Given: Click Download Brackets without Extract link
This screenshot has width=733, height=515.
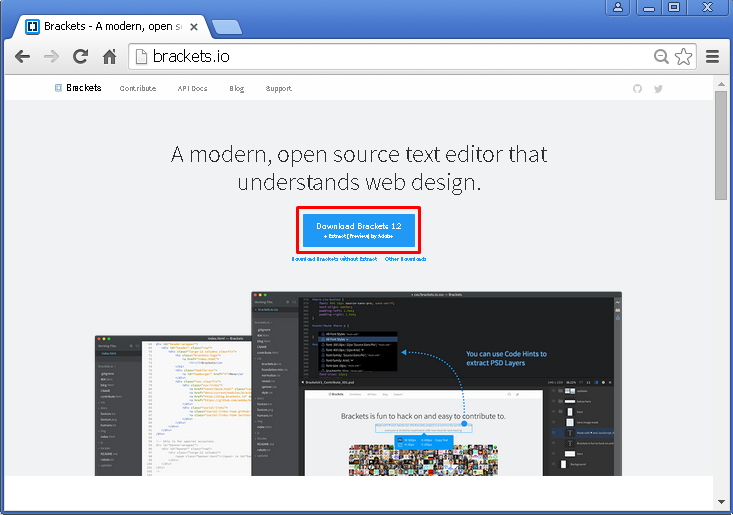Looking at the screenshot, I should [334, 258].
